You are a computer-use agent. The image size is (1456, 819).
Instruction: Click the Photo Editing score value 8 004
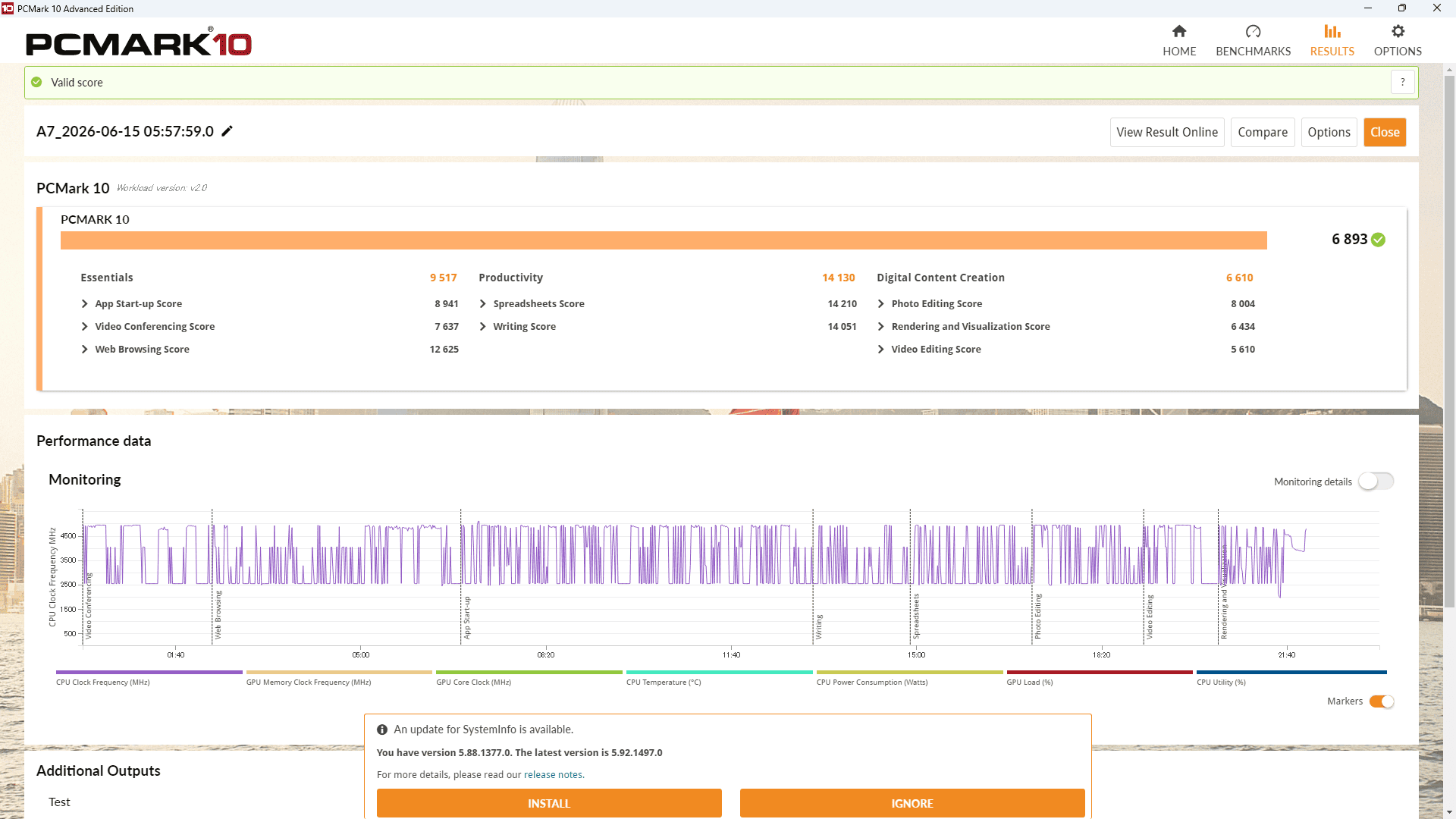[1243, 304]
